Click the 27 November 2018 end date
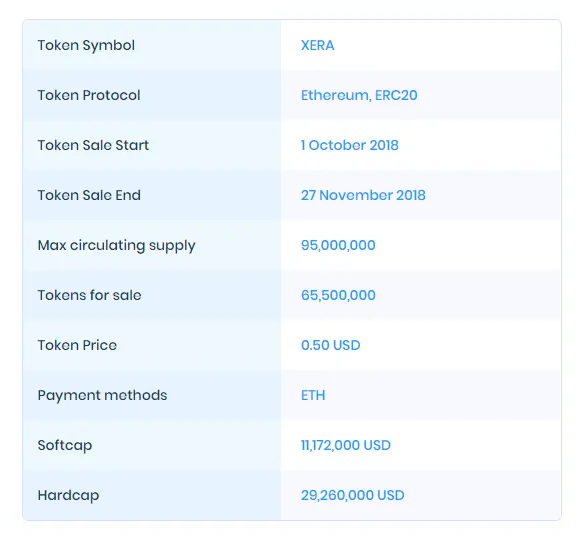This screenshot has height=536, width=581. [363, 195]
